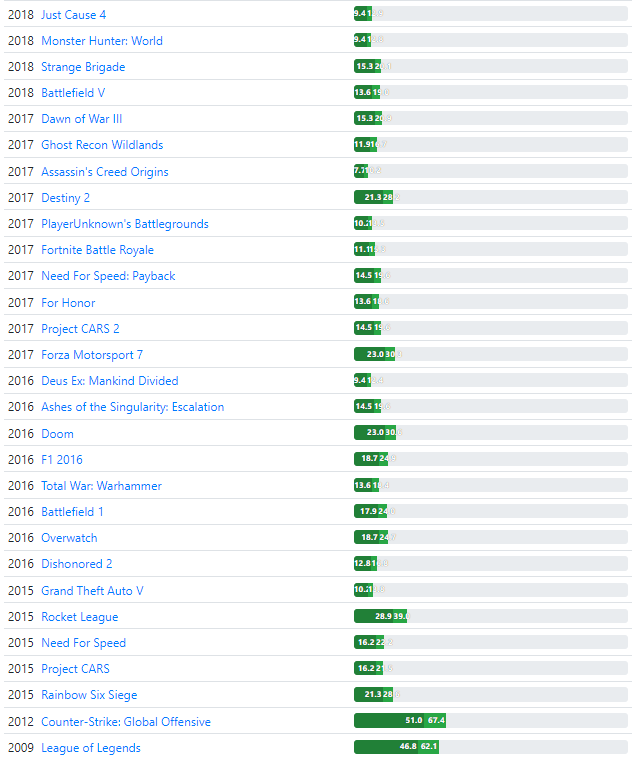Open the Doom game link
Image resolution: width=640 pixels, height=770 pixels.
click(x=57, y=434)
